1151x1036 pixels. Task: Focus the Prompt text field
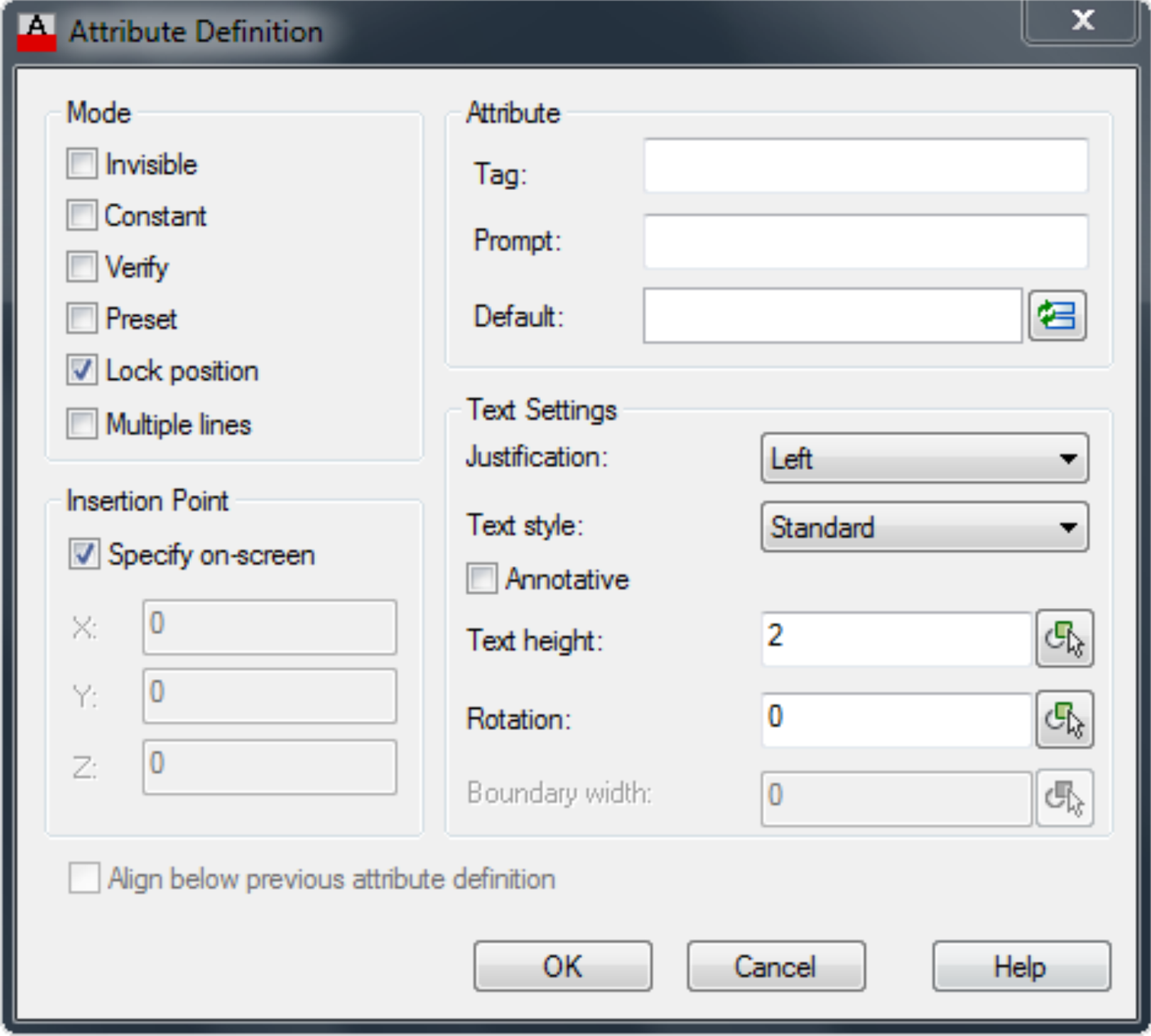point(865,241)
